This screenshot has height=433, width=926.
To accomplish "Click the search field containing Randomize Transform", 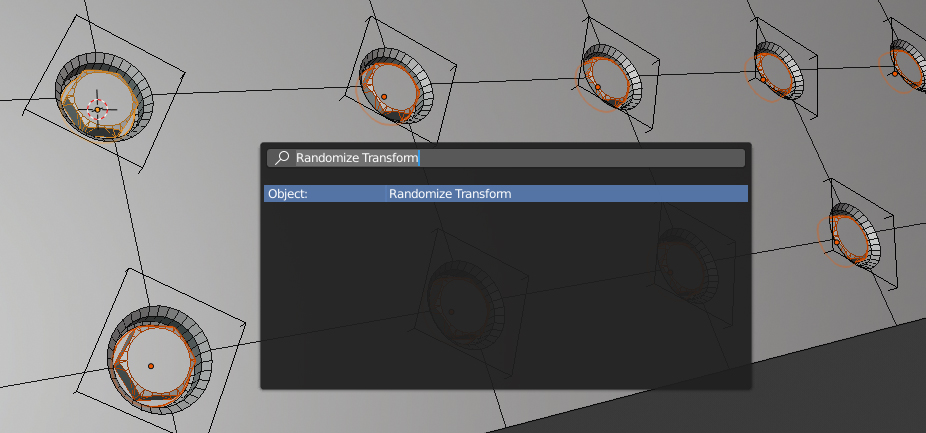I will click(x=506, y=158).
